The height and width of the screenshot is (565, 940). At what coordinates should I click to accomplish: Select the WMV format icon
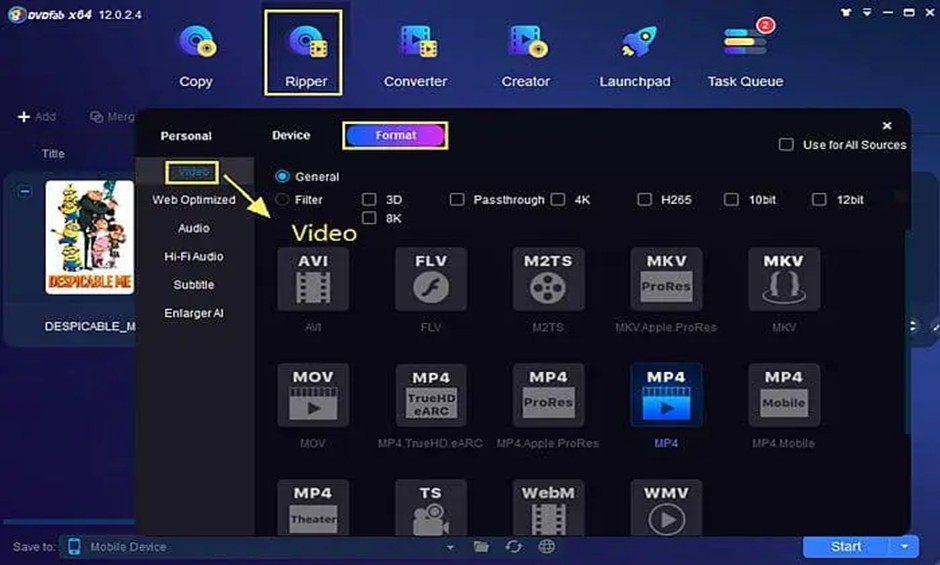coord(666,507)
